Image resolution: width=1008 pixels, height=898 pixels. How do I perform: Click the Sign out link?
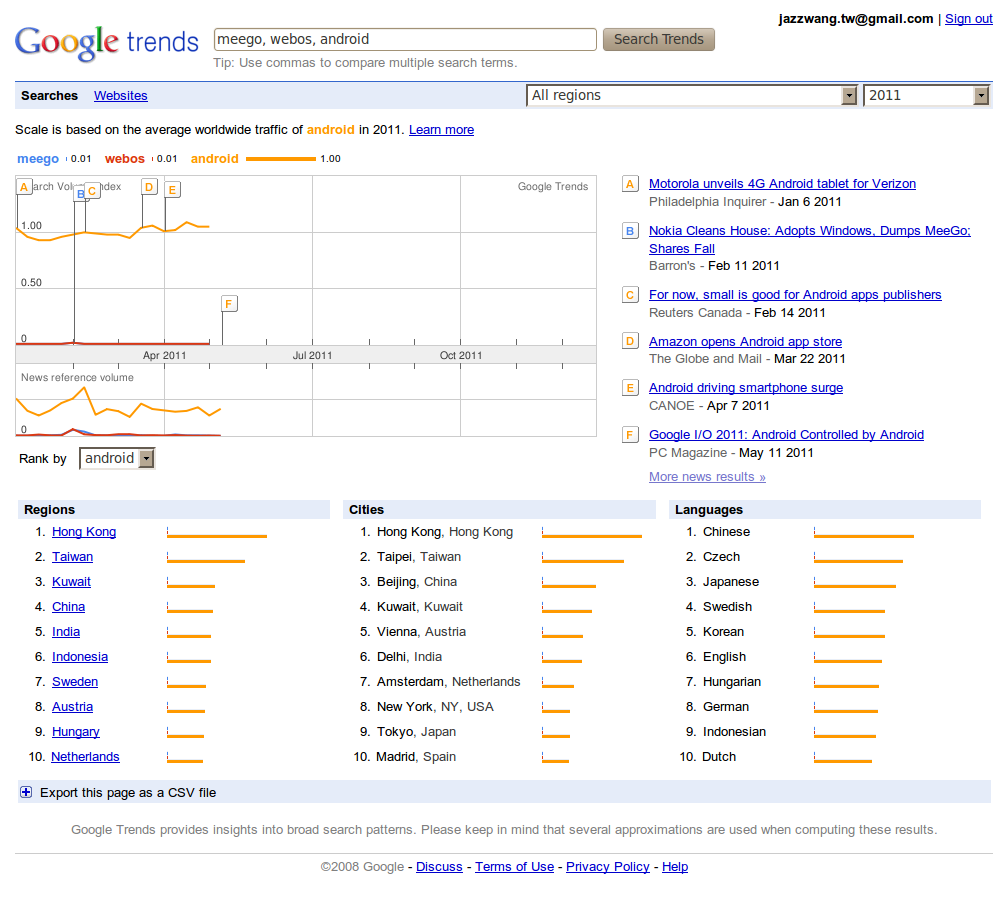pyautogui.click(x=969, y=19)
